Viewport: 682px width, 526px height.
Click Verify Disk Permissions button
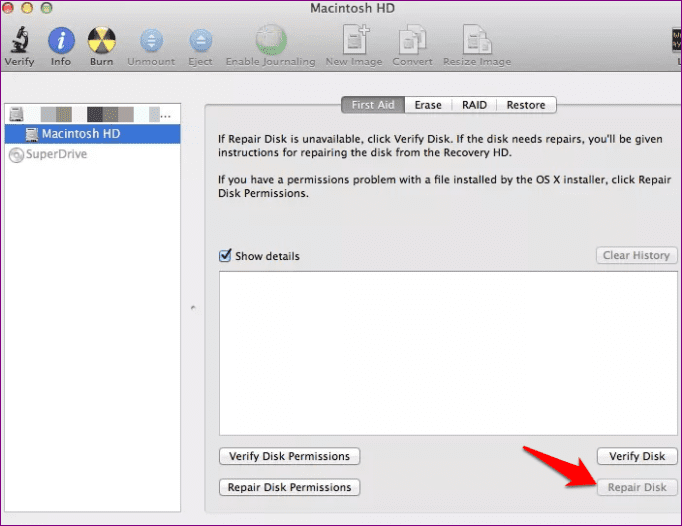tap(289, 456)
